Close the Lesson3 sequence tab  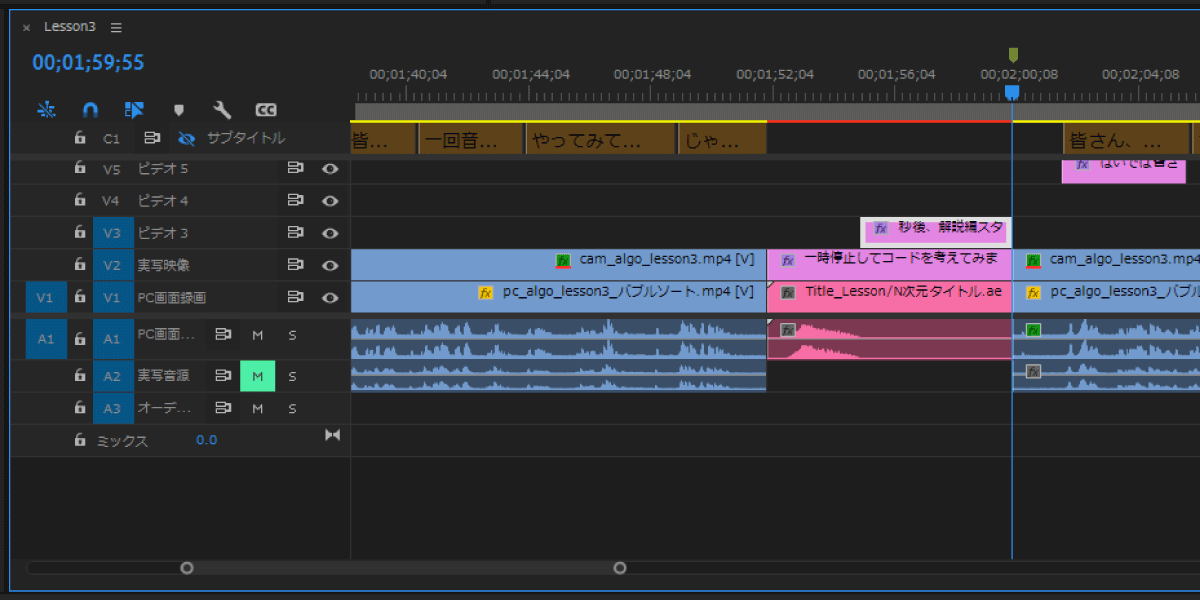[x=27, y=27]
